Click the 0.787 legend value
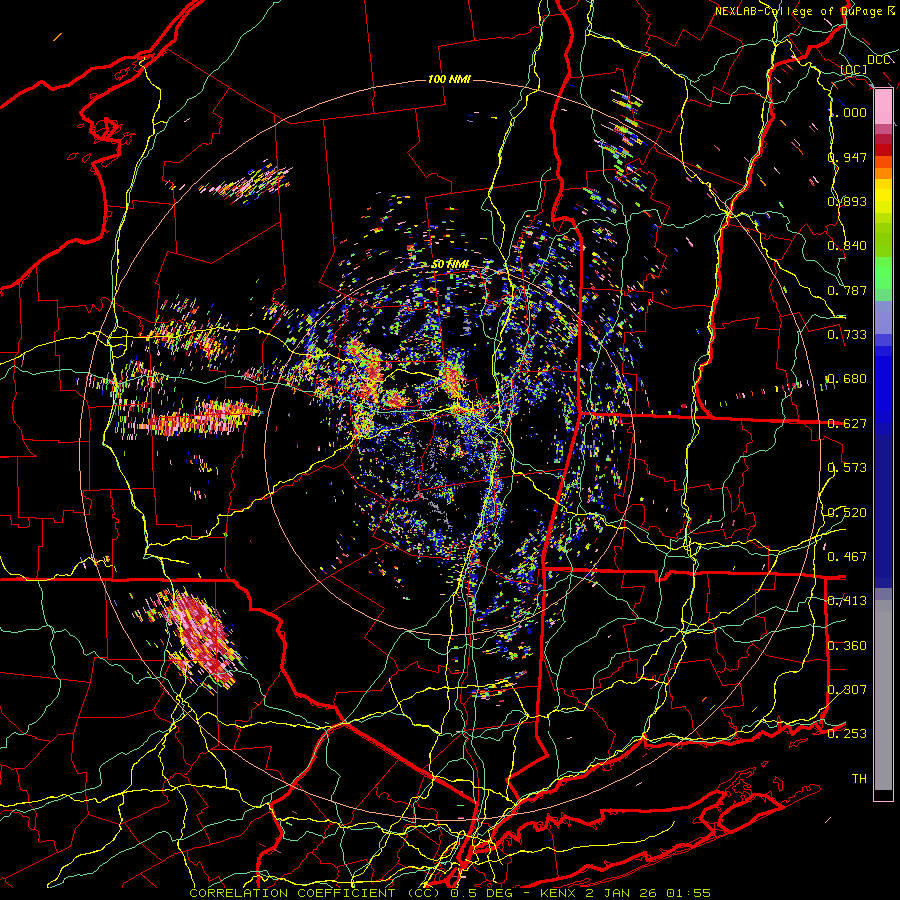Viewport: 900px width, 900px height. [x=847, y=290]
